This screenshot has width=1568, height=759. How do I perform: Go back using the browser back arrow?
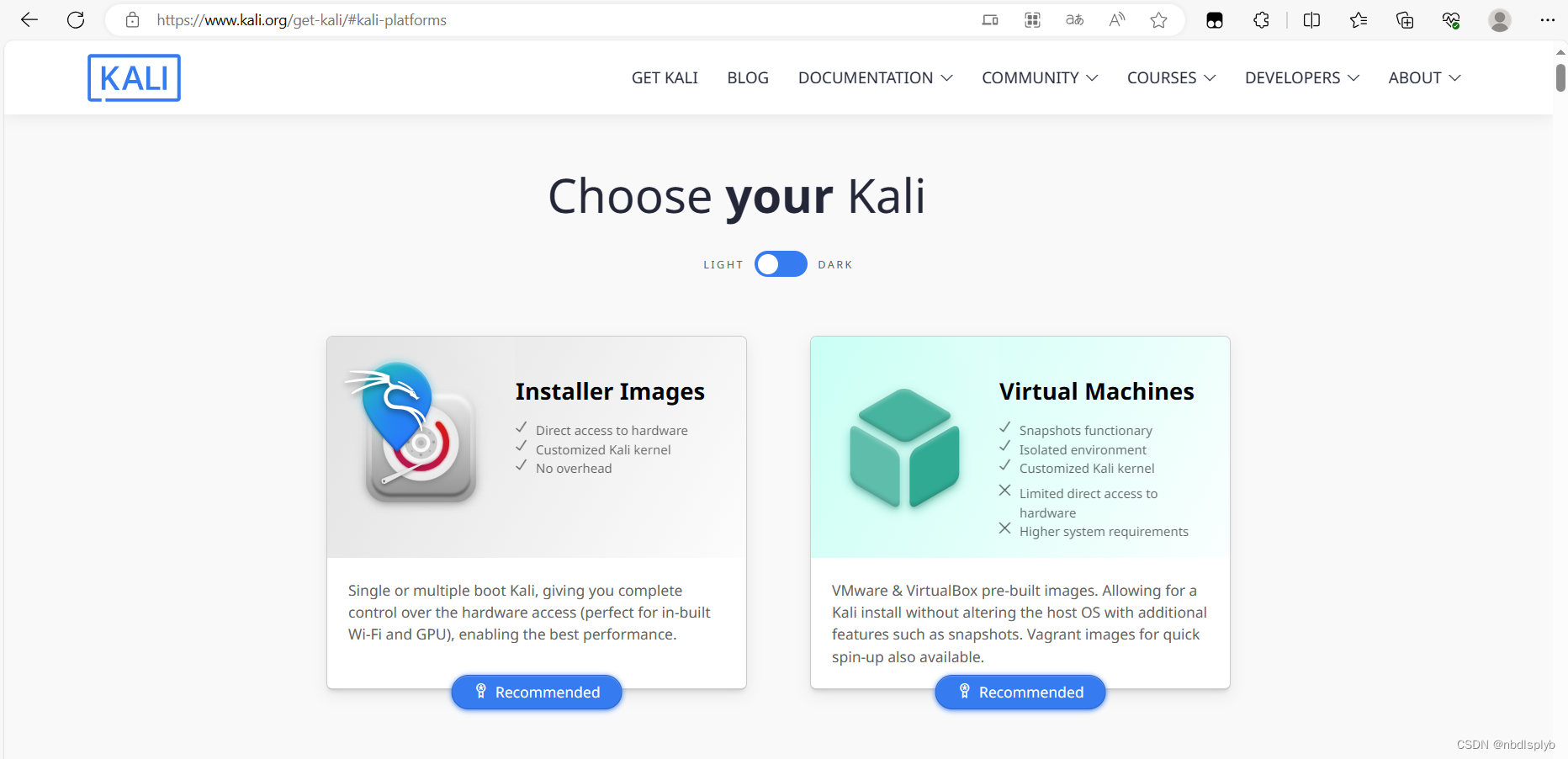coord(29,20)
